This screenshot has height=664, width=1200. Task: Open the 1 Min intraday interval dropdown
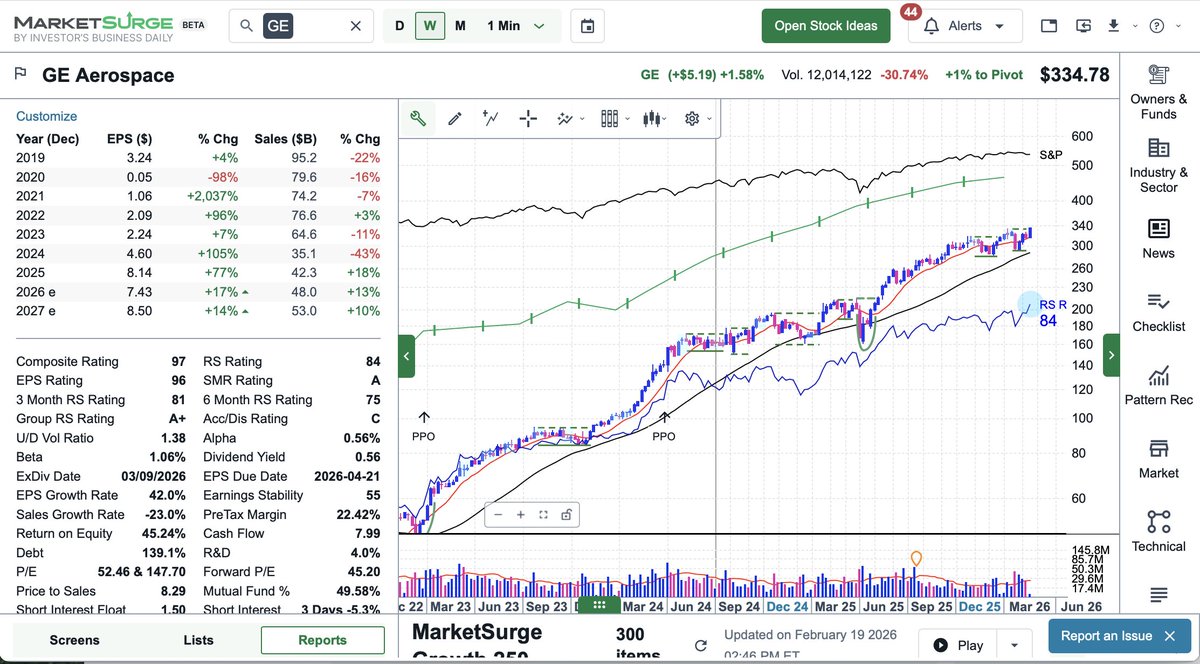coord(517,26)
